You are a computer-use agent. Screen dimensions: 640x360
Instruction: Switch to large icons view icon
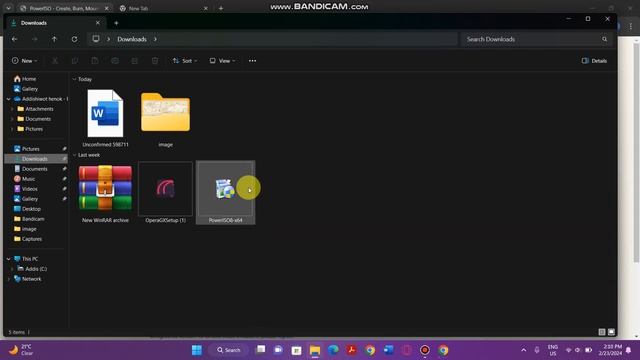pyautogui.click(x=611, y=332)
